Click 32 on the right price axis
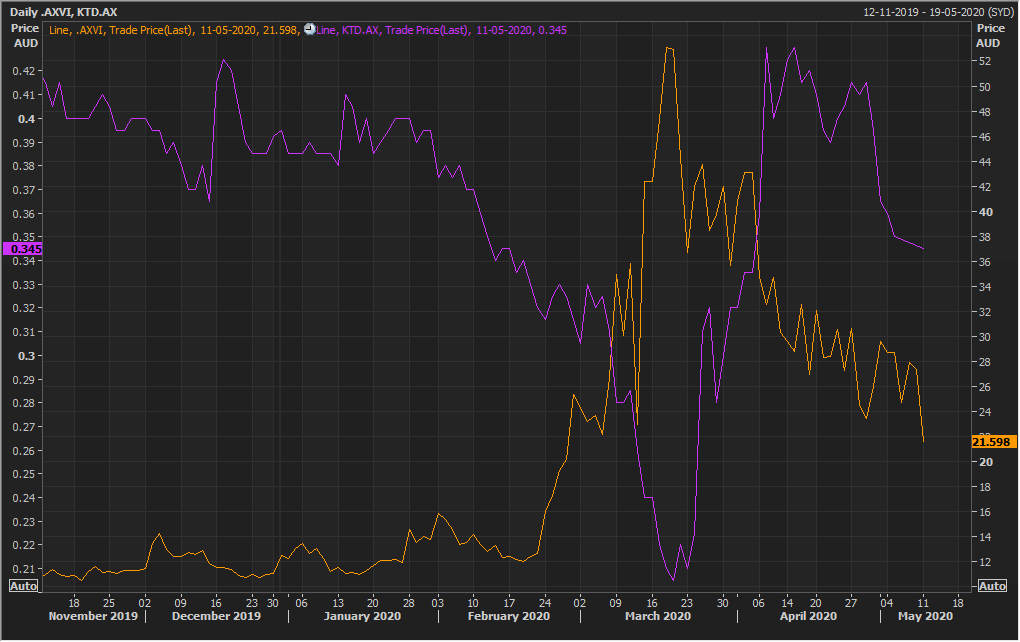The height and width of the screenshot is (642, 1020). pyautogui.click(x=986, y=312)
